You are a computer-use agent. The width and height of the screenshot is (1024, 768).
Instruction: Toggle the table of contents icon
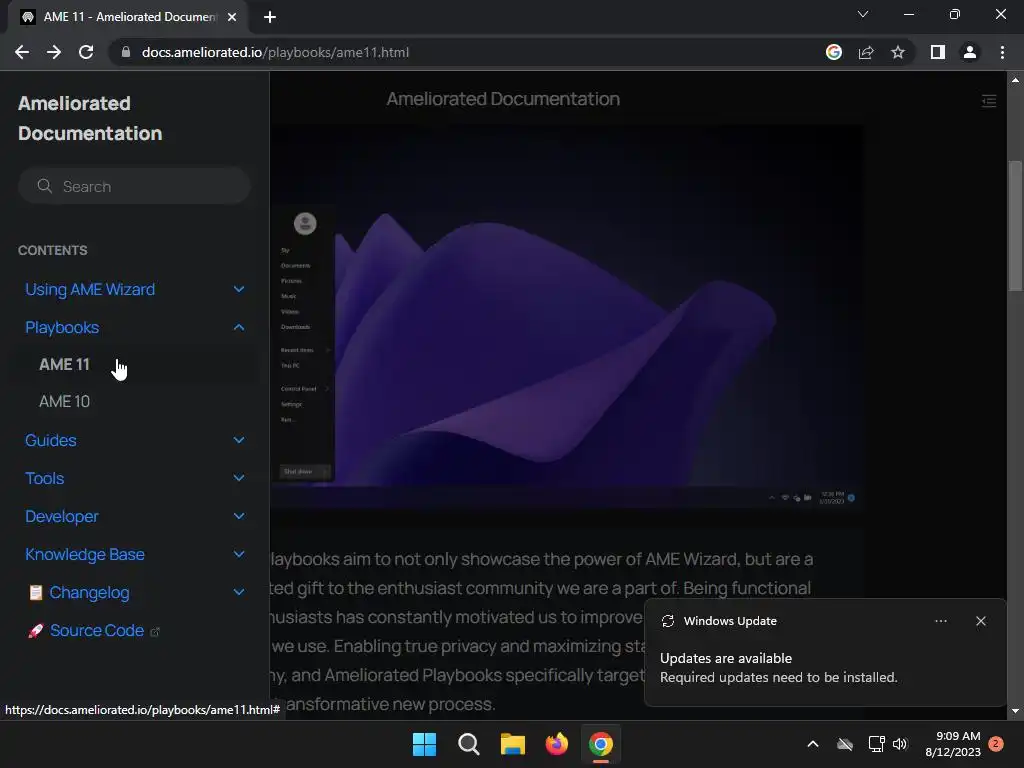989,101
